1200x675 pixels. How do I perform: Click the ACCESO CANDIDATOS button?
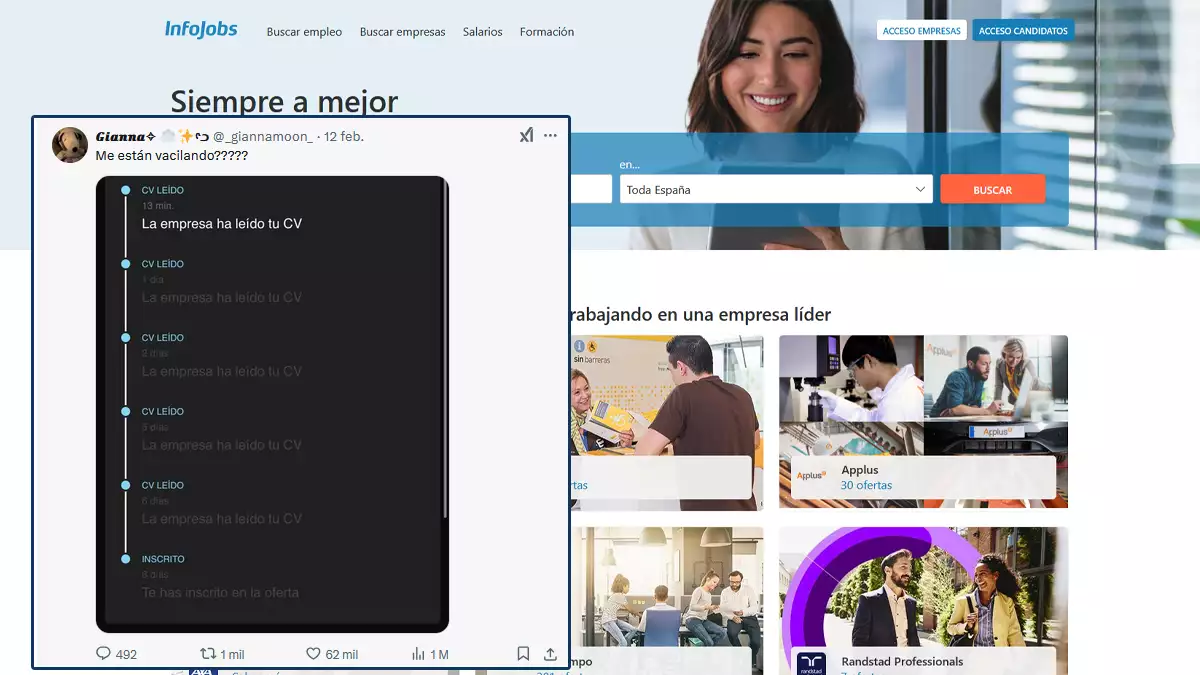click(1023, 31)
